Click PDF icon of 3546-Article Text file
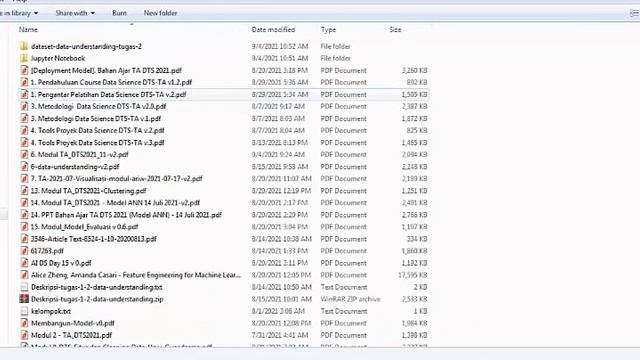The image size is (640, 360). [x=24, y=239]
